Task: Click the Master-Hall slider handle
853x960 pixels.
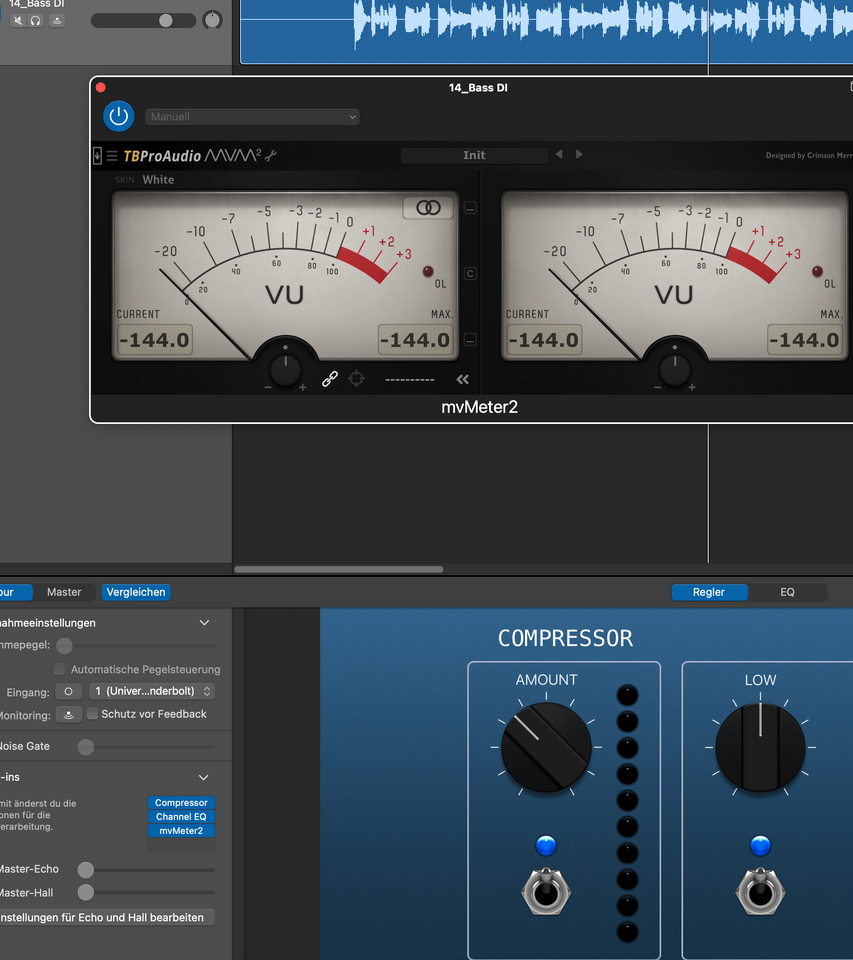Action: tap(86, 893)
